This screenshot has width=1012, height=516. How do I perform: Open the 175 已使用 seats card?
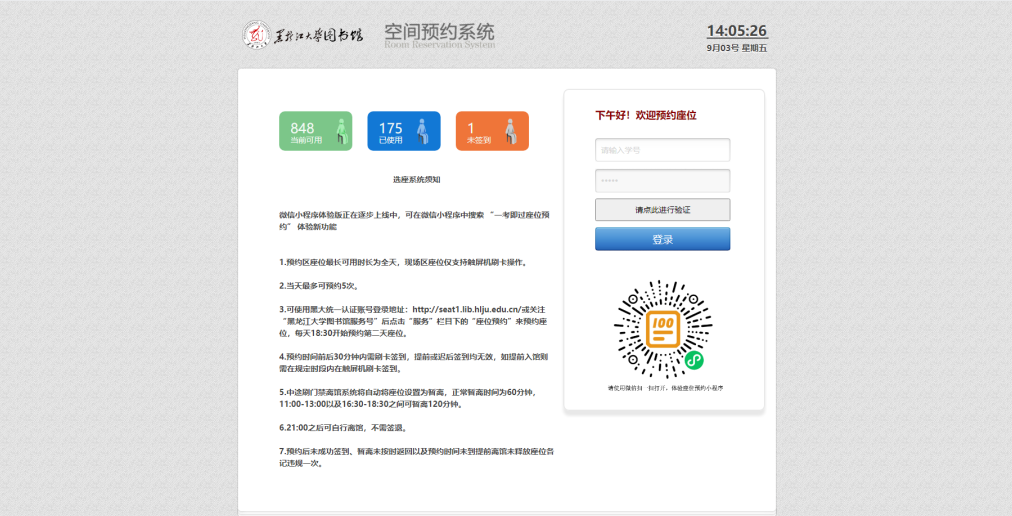tap(403, 131)
